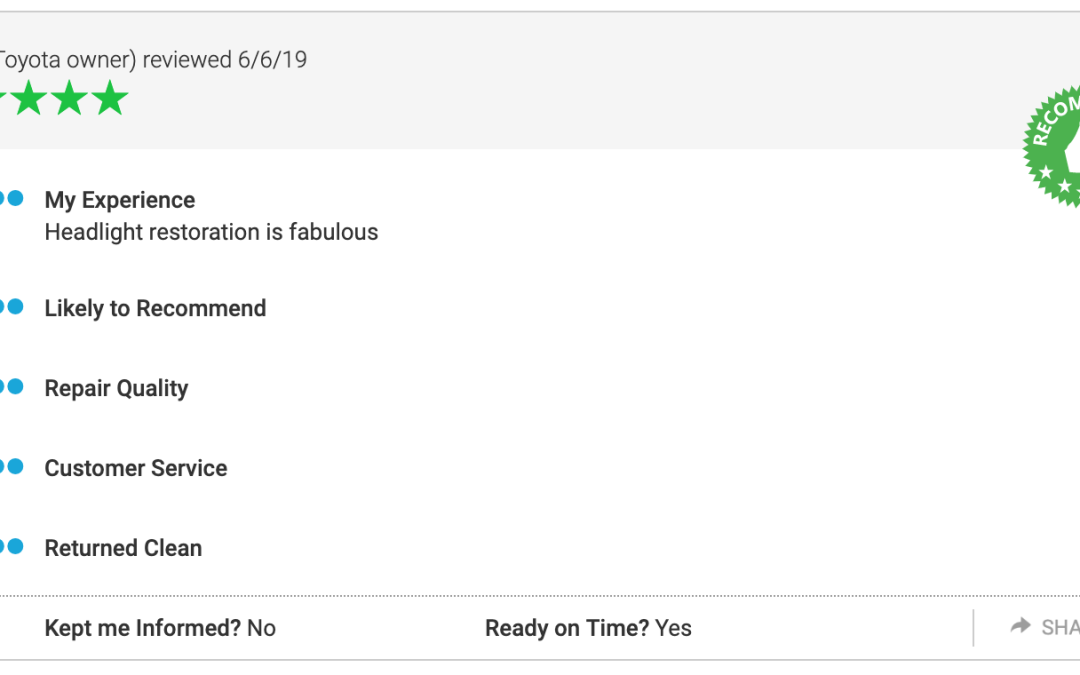
Task: Select the Repair Quality label
Action: click(116, 388)
